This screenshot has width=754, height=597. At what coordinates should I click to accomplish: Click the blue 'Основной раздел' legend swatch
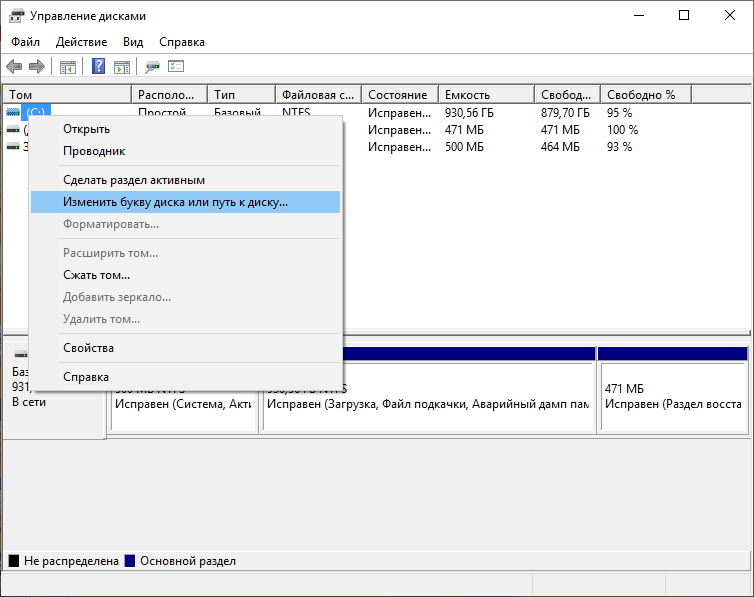130,561
